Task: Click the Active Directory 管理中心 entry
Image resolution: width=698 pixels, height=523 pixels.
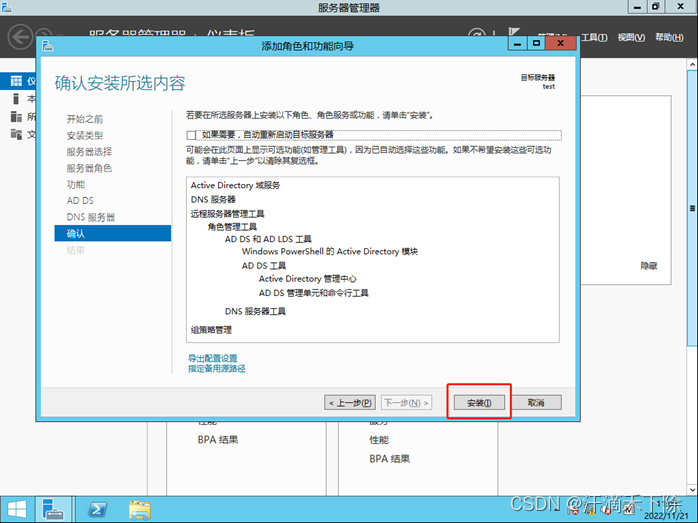Action: [307, 279]
